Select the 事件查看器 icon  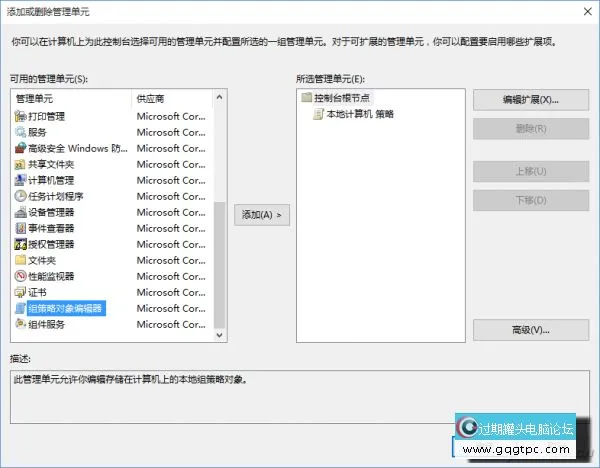point(20,228)
